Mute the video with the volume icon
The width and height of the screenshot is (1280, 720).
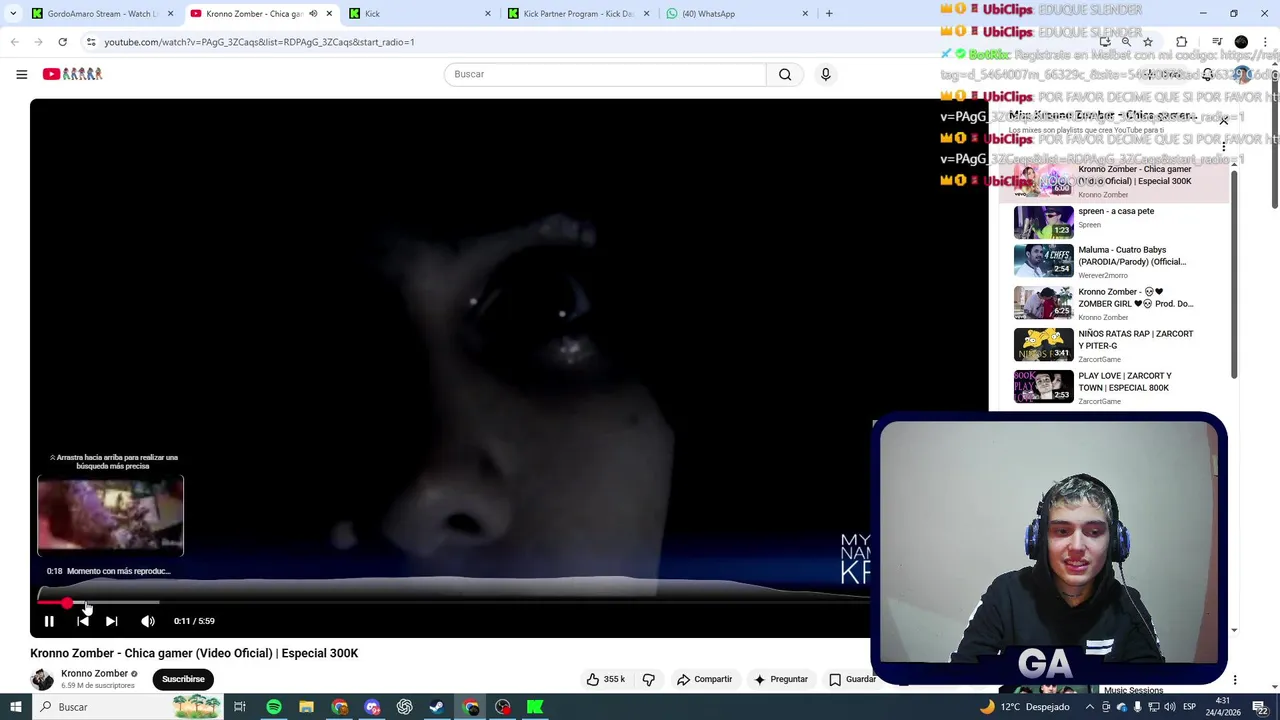coord(148,621)
